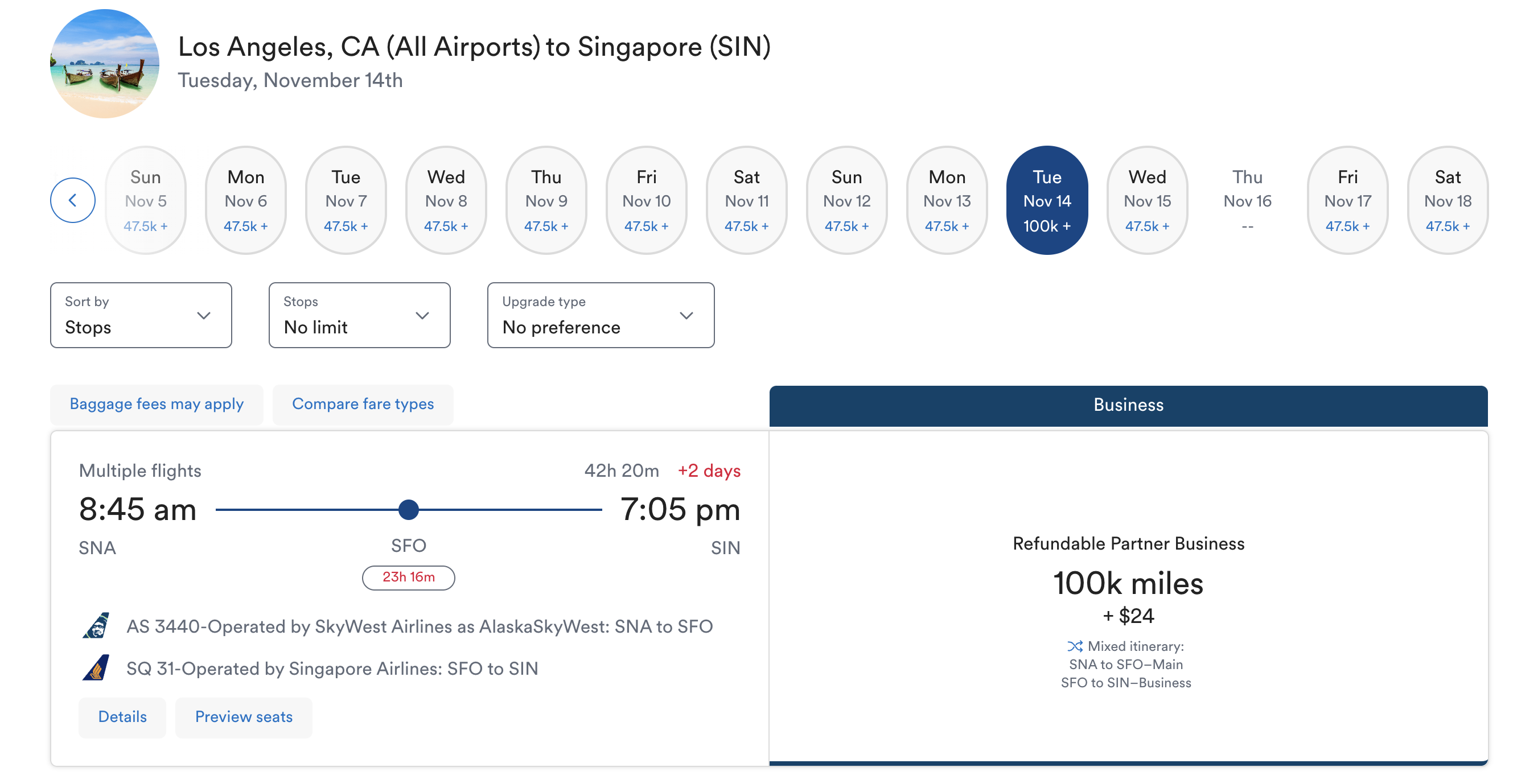Click the Singapore Airlines logo icon
The image size is (1513, 784).
(x=96, y=668)
